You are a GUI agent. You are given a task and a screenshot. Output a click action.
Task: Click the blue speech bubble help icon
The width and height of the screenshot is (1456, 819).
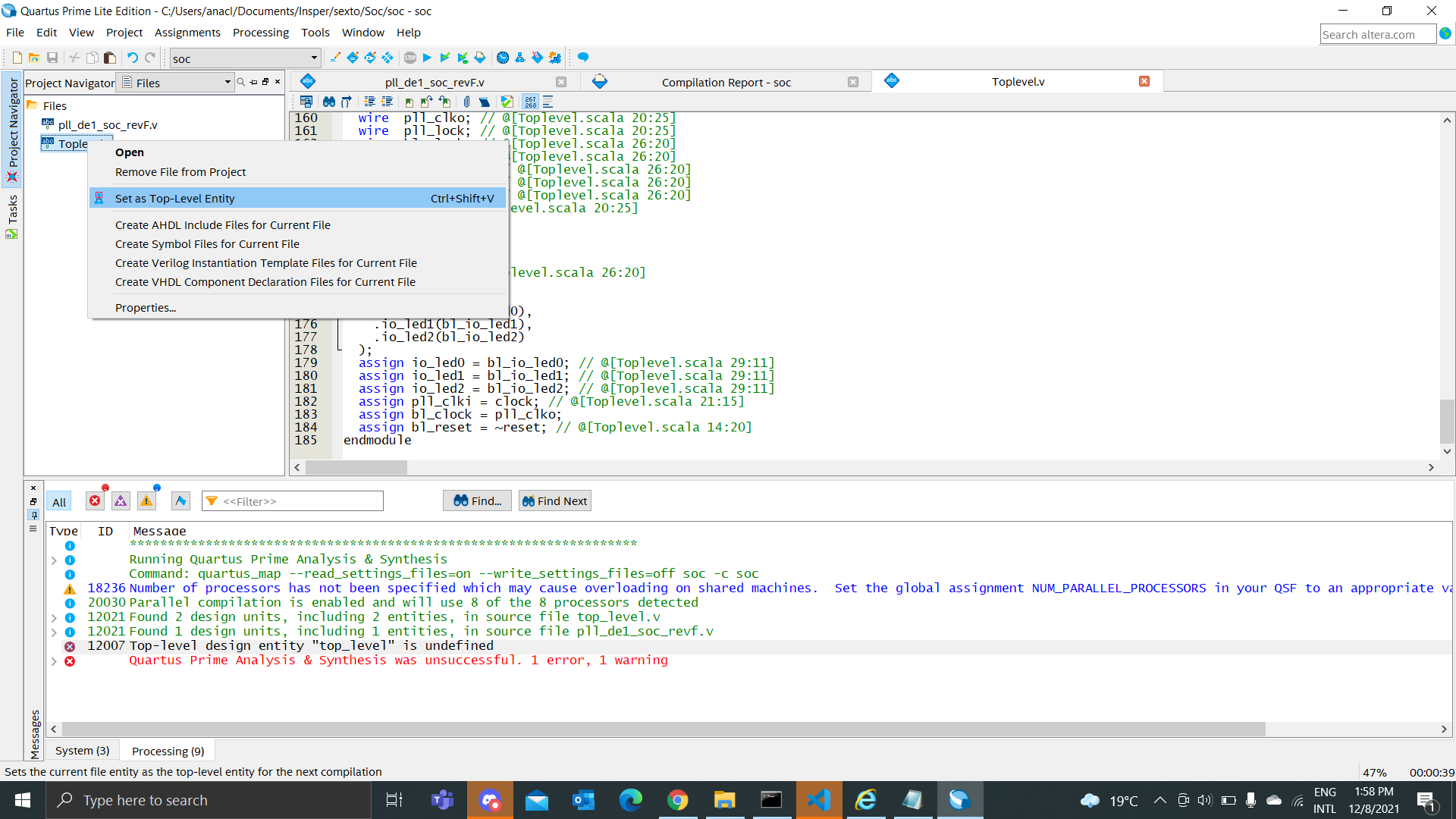pyautogui.click(x=583, y=58)
